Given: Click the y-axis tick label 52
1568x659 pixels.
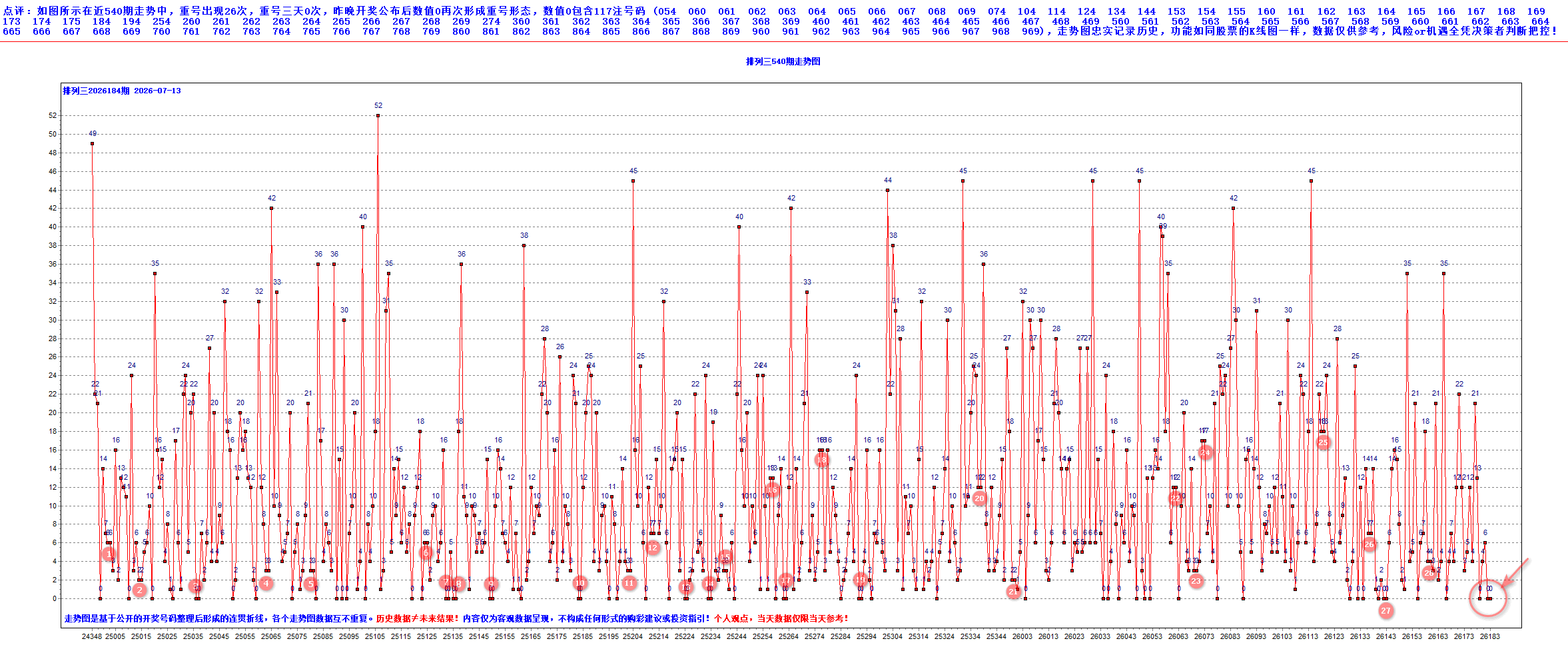Looking at the screenshot, I should (x=53, y=115).
